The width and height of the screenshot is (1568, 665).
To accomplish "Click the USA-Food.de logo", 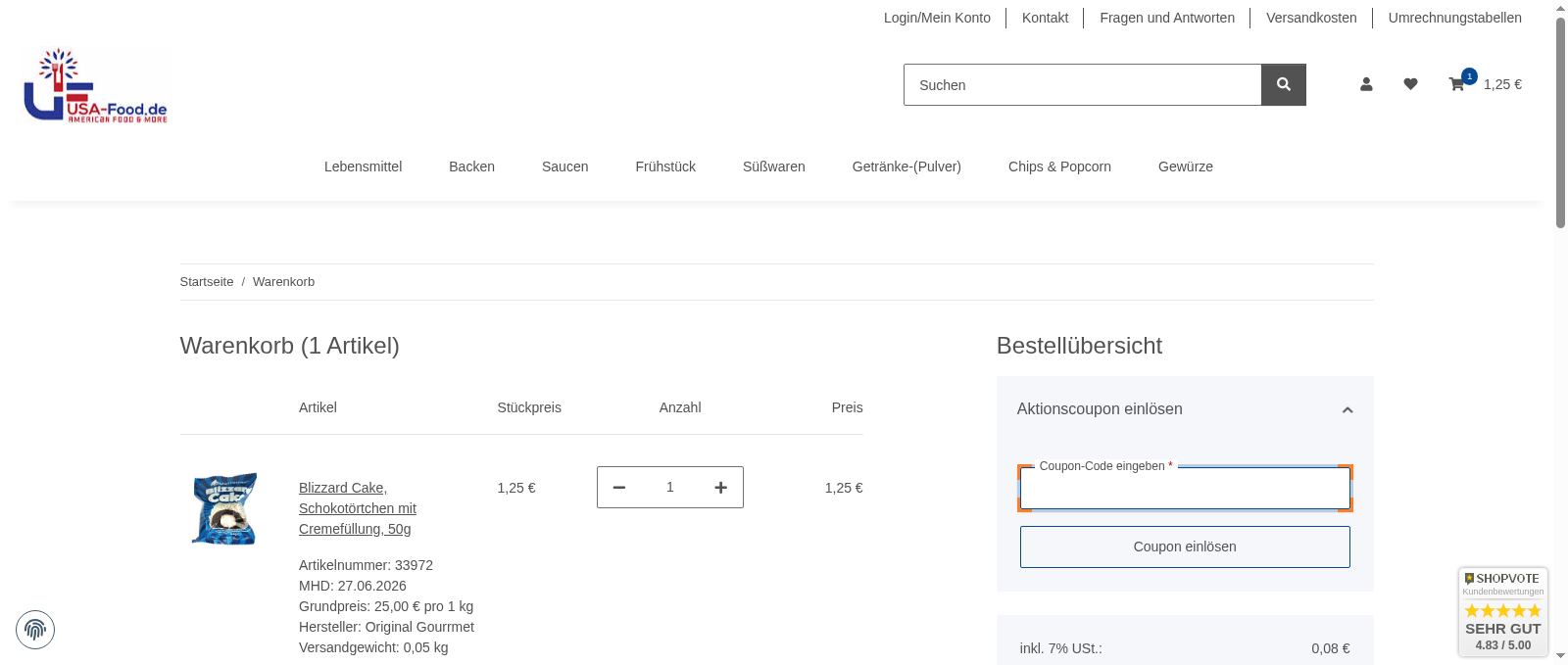I will pos(95,86).
